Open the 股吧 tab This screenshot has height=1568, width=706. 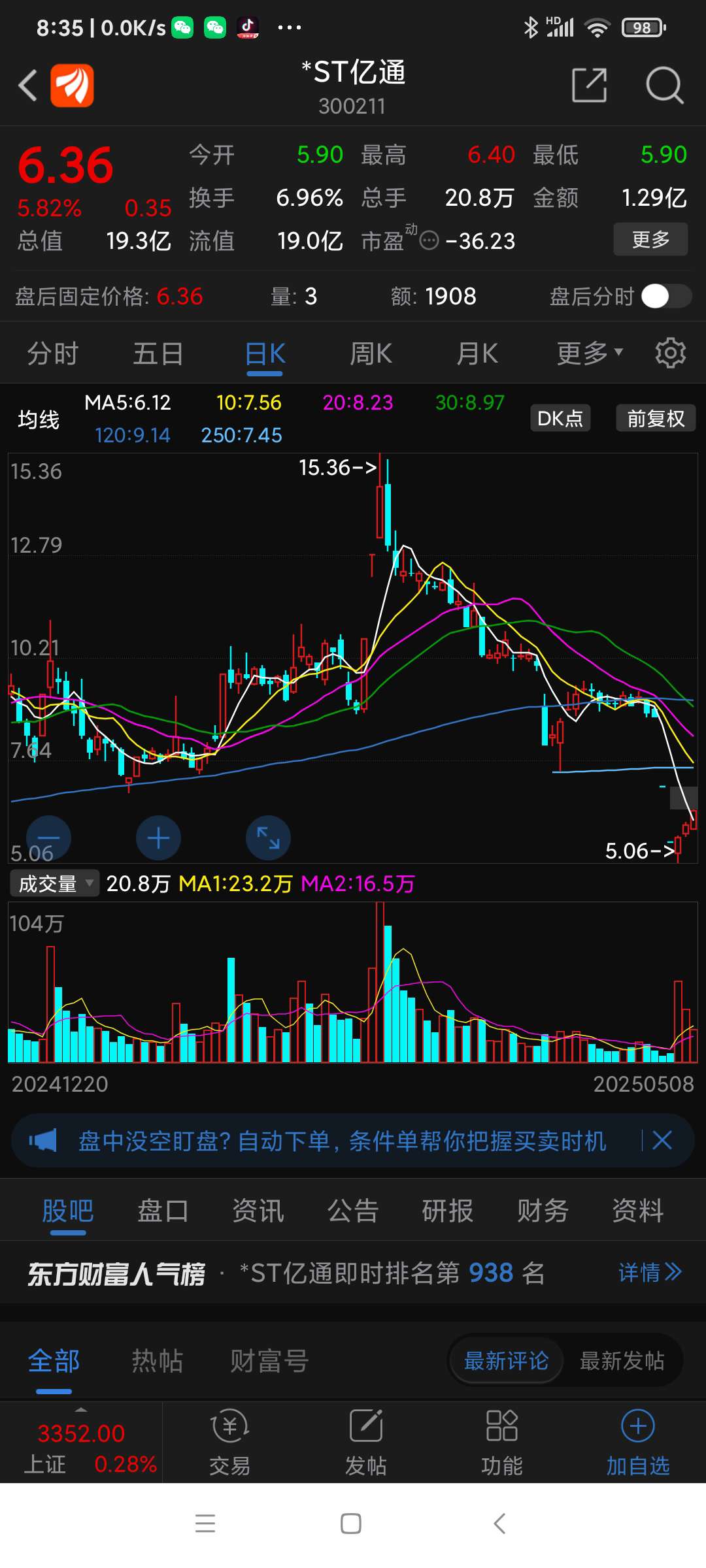tap(68, 1211)
